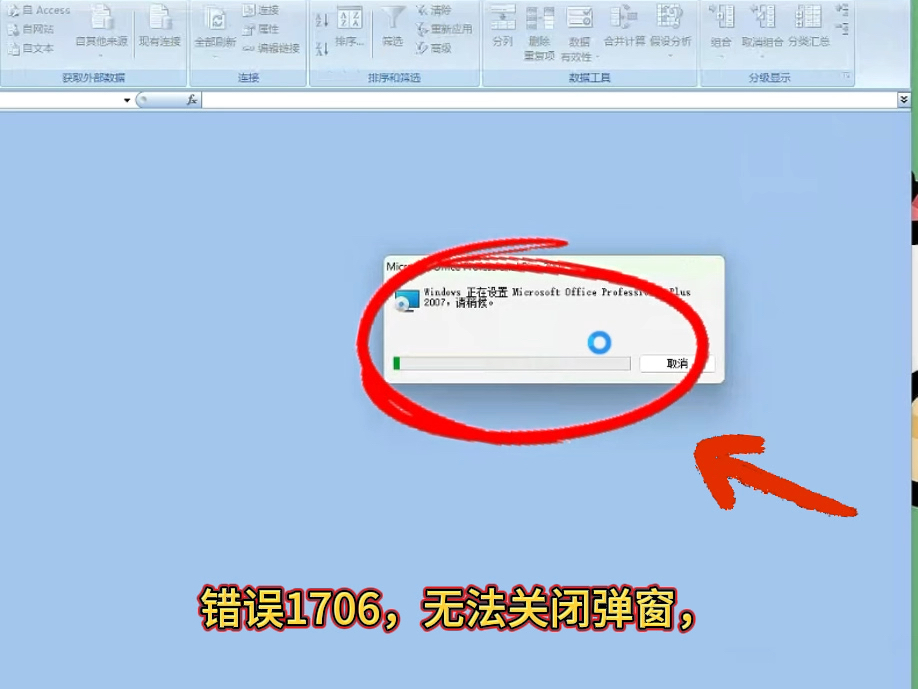Click 连接 group label at ribbon bottom
The width and height of the screenshot is (918, 689).
248,77
